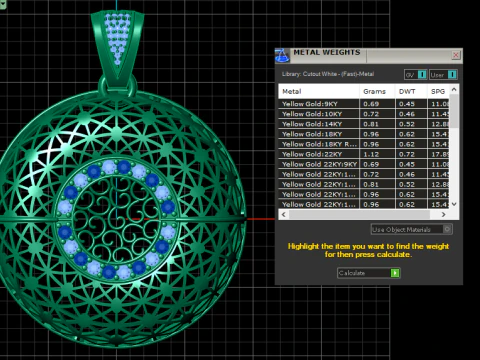Sort by the SPG column header
480x360 pixels.
(438, 91)
